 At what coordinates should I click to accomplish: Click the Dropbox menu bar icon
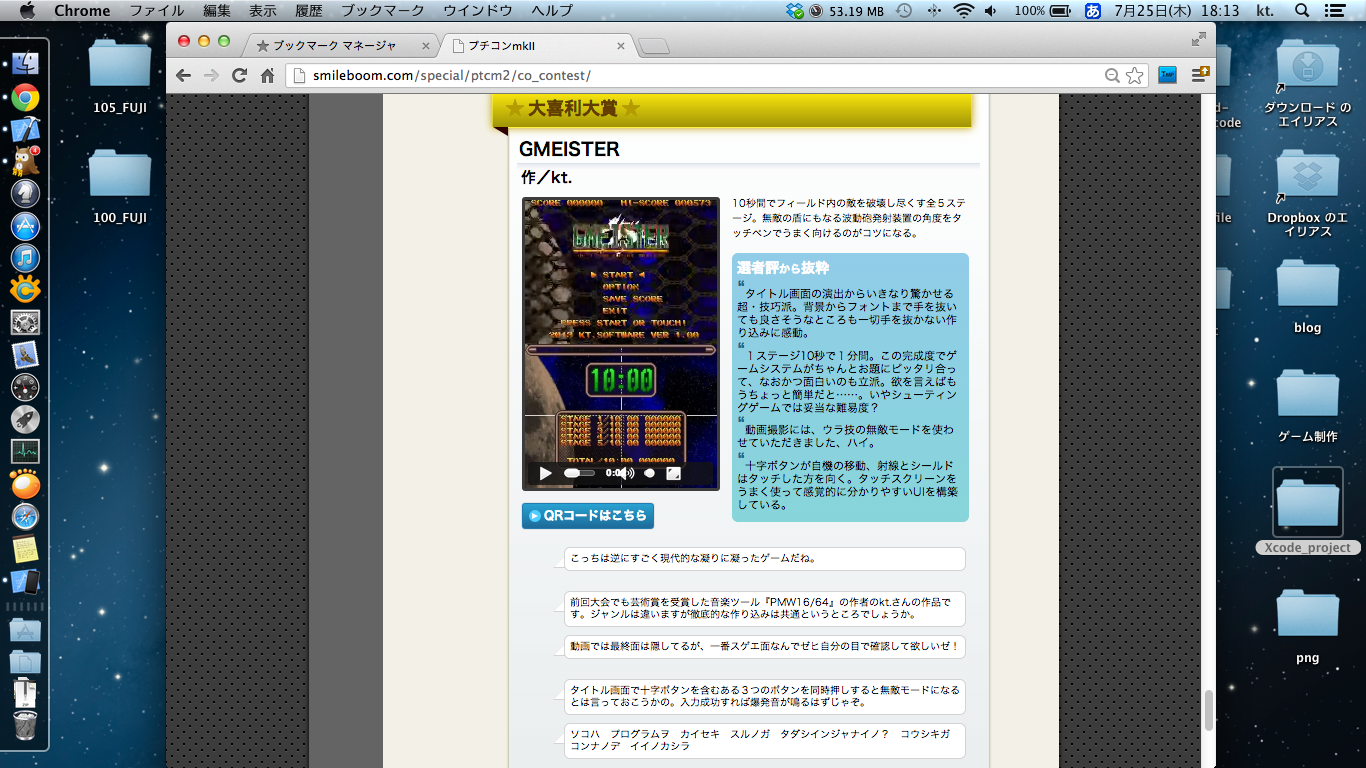point(795,11)
